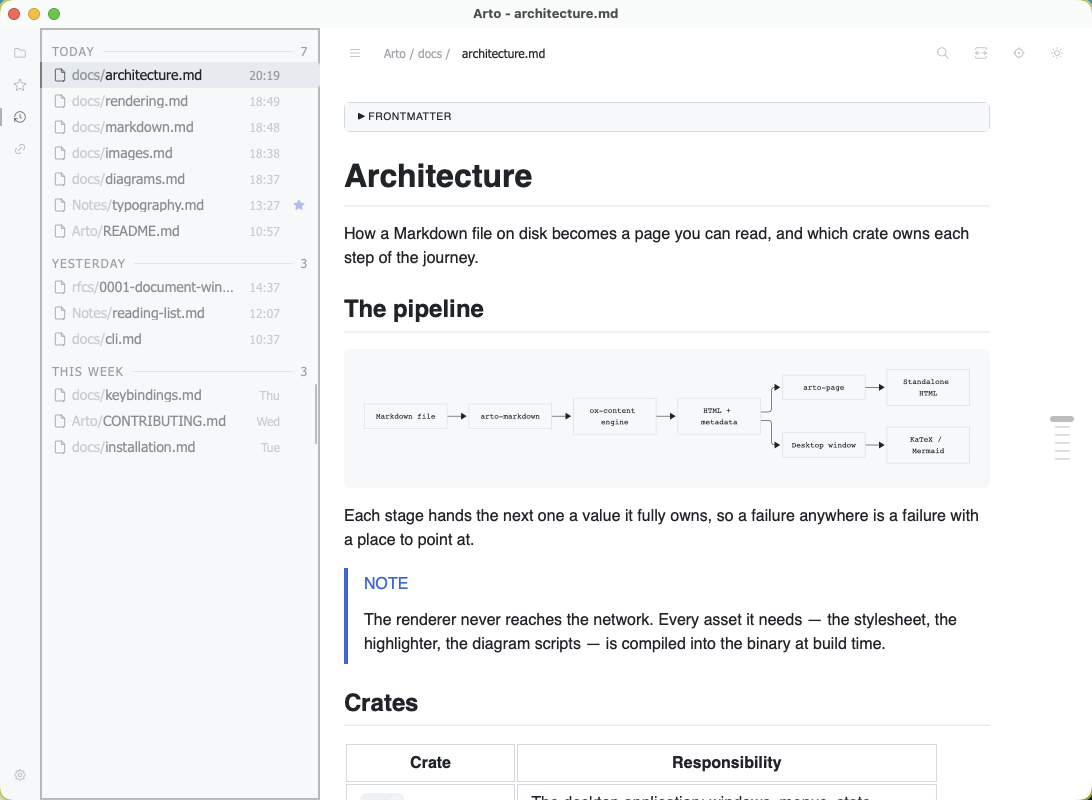This screenshot has width=1092, height=800.
Task: Click the outline marker bars at the right edge
Action: coord(1062,439)
